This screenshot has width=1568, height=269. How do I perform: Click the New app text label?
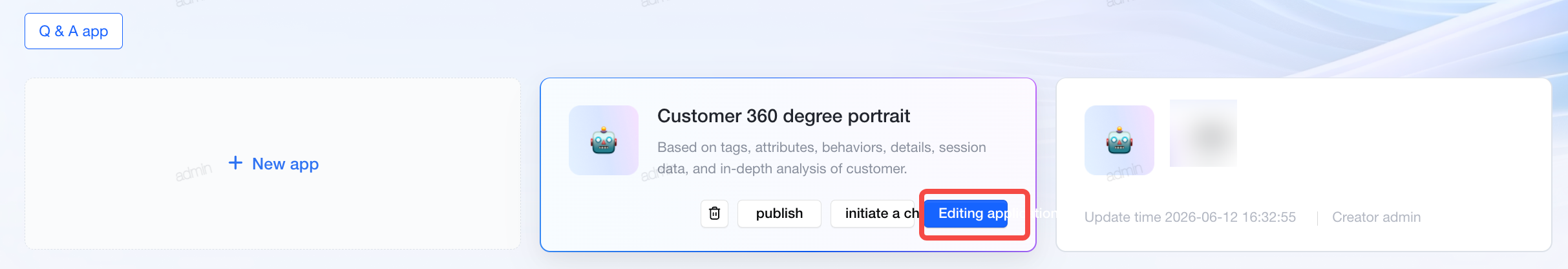coord(285,164)
